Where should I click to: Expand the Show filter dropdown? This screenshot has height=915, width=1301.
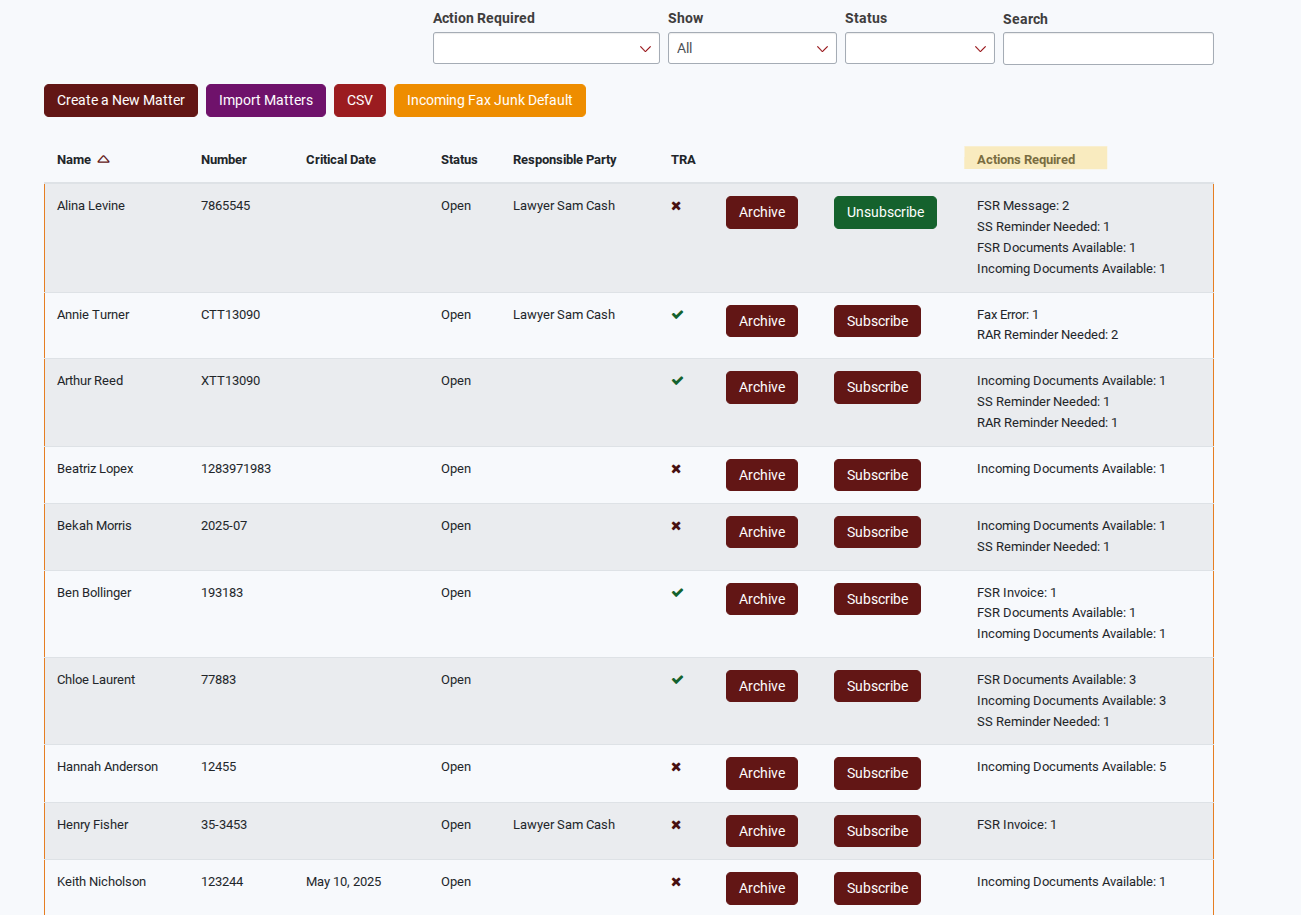(x=752, y=48)
